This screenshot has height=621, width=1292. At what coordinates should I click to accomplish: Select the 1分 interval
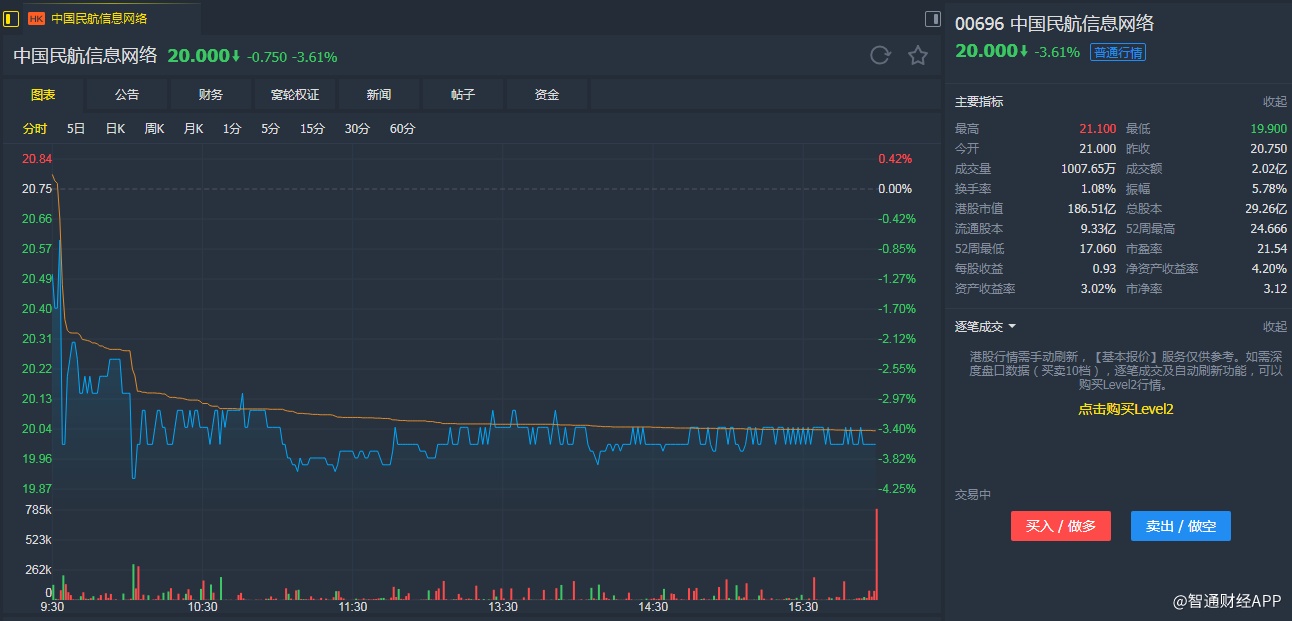pos(232,128)
